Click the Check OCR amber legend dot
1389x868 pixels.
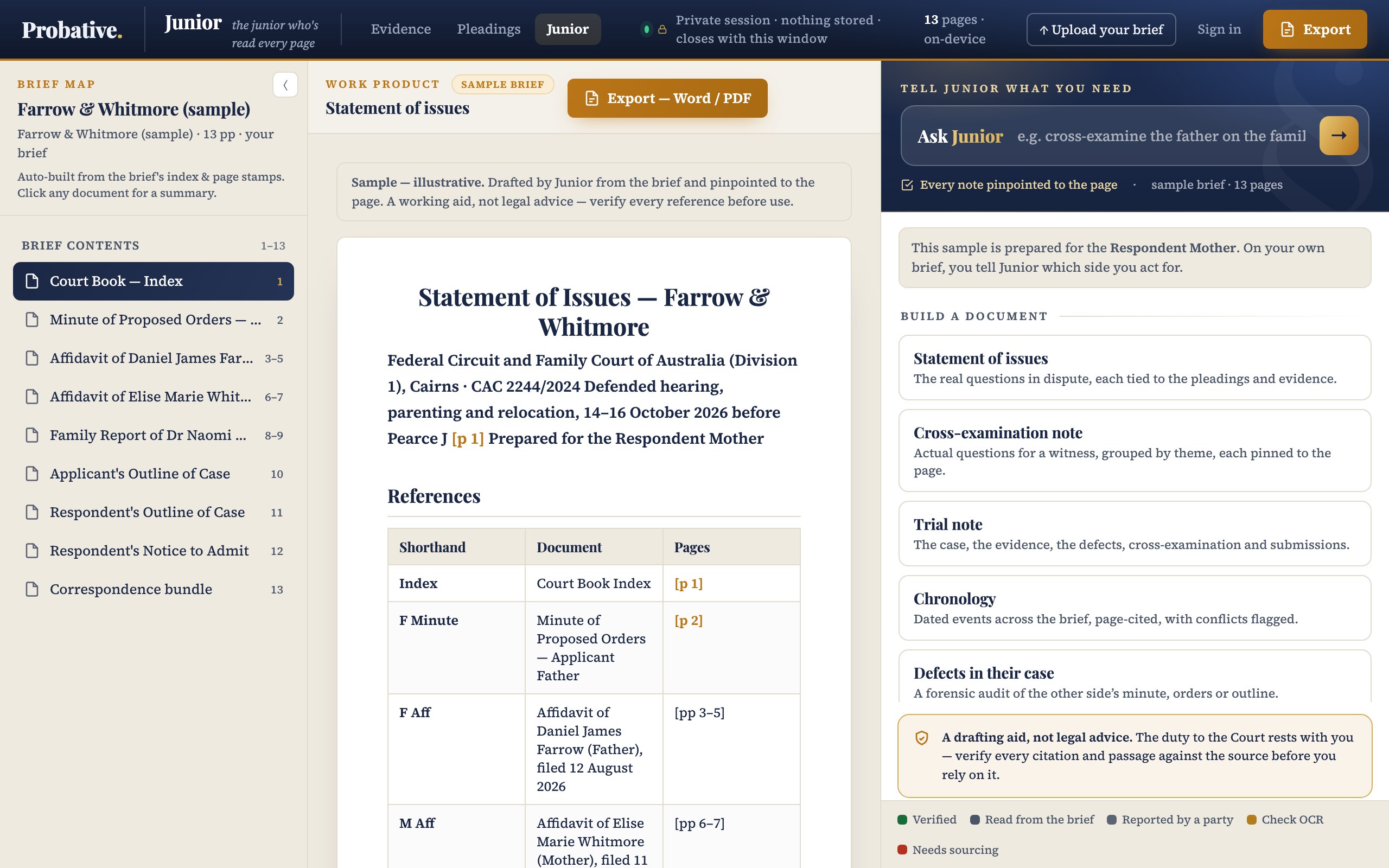coord(1252,820)
